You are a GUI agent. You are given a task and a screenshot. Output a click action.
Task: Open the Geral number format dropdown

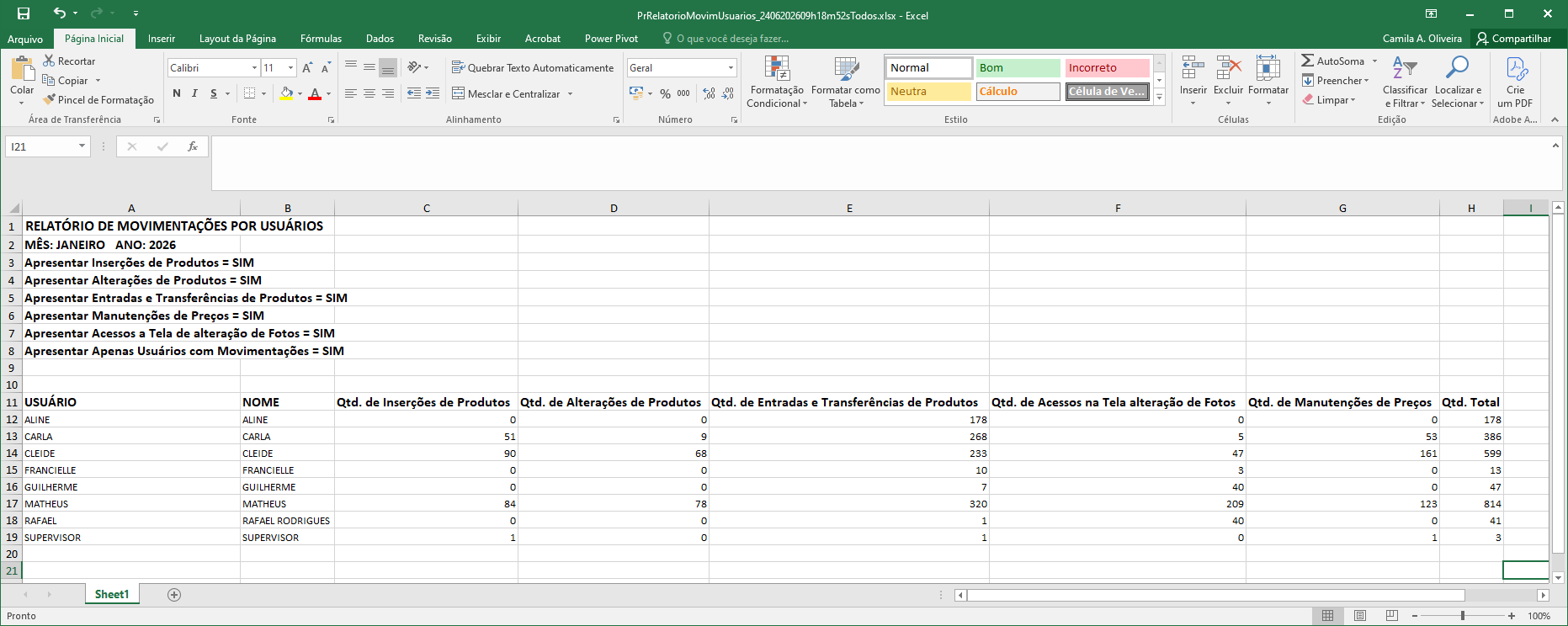pyautogui.click(x=731, y=67)
